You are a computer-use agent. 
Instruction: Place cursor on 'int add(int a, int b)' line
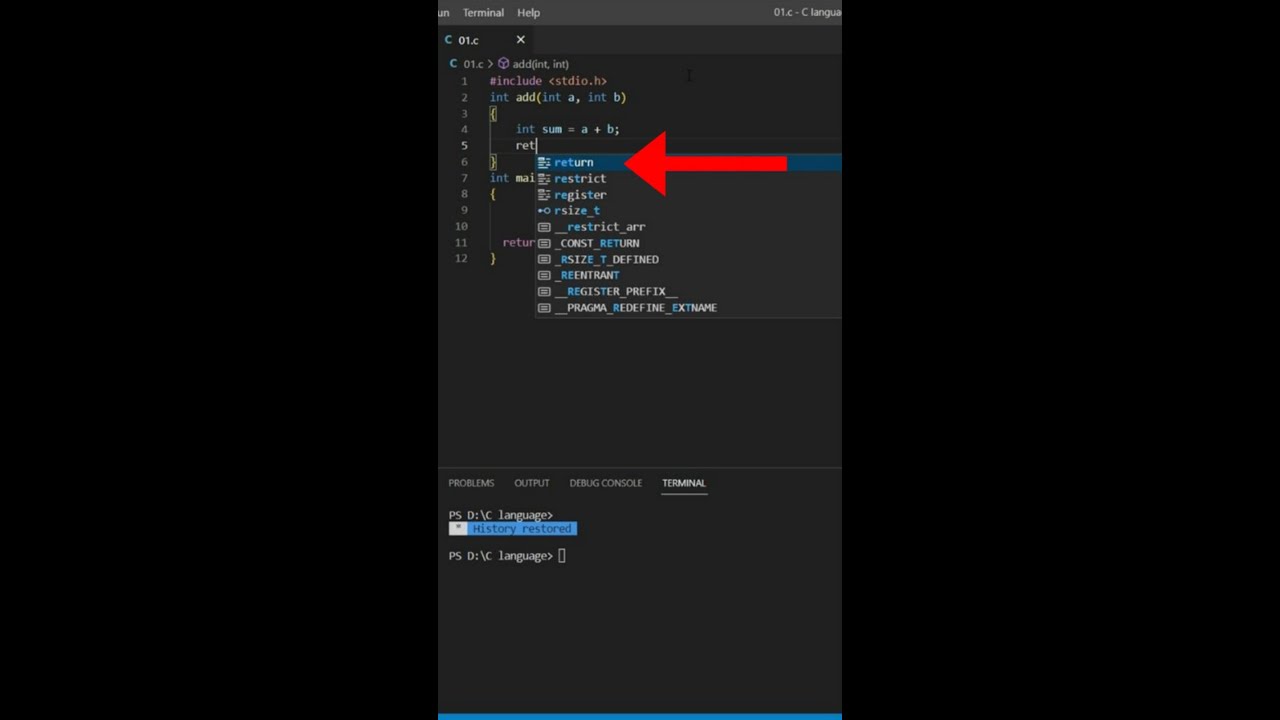coord(558,97)
